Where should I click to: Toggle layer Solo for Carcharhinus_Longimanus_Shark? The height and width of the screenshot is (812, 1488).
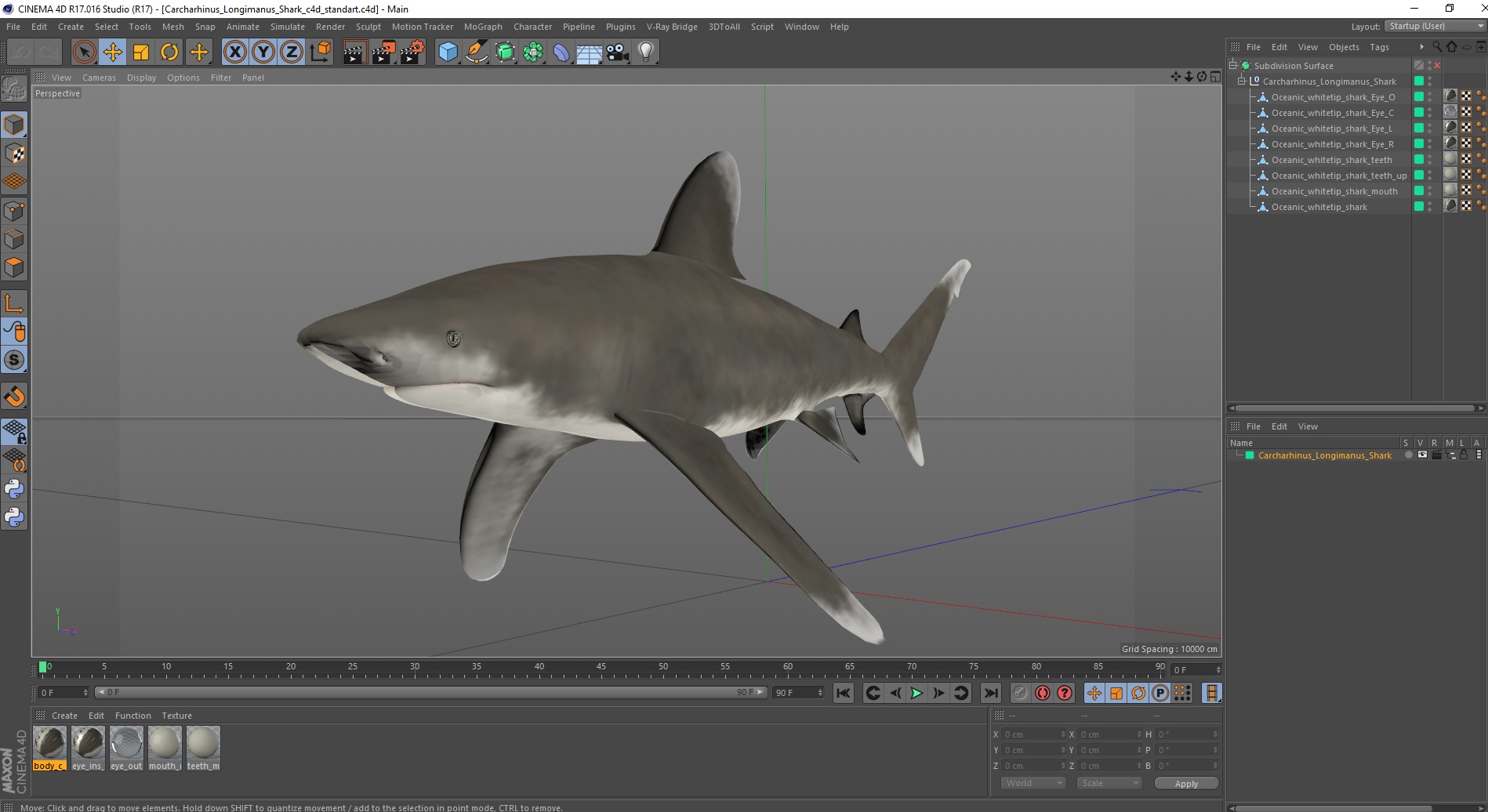coord(1408,455)
